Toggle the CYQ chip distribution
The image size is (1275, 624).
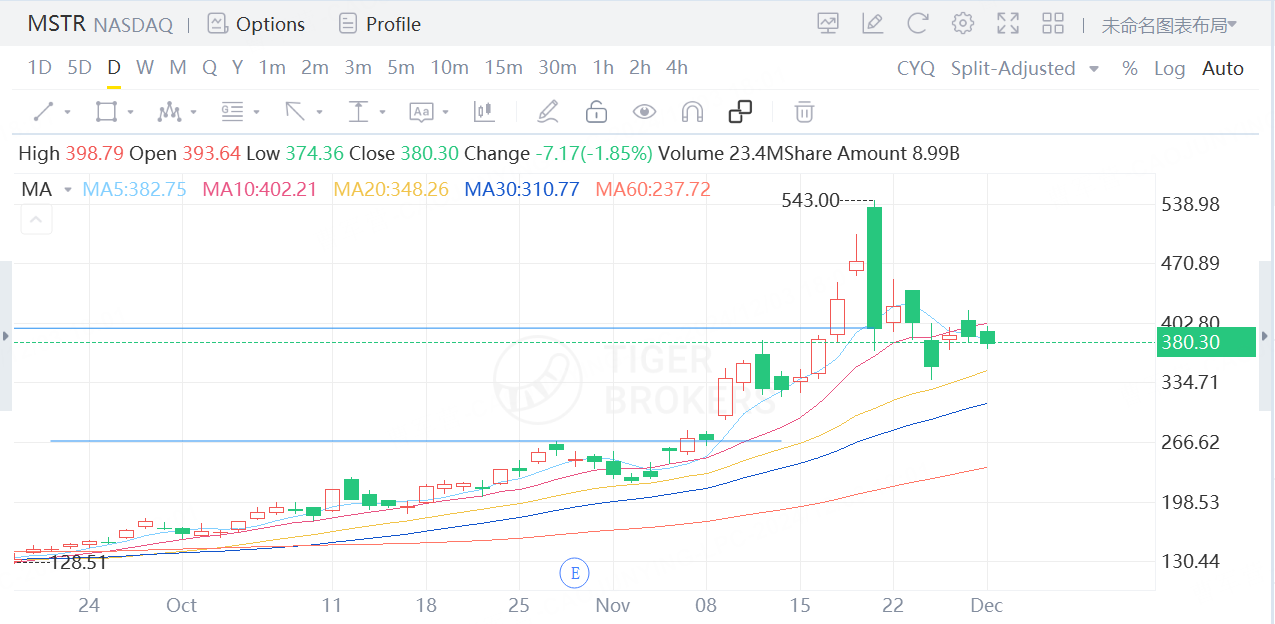point(916,68)
